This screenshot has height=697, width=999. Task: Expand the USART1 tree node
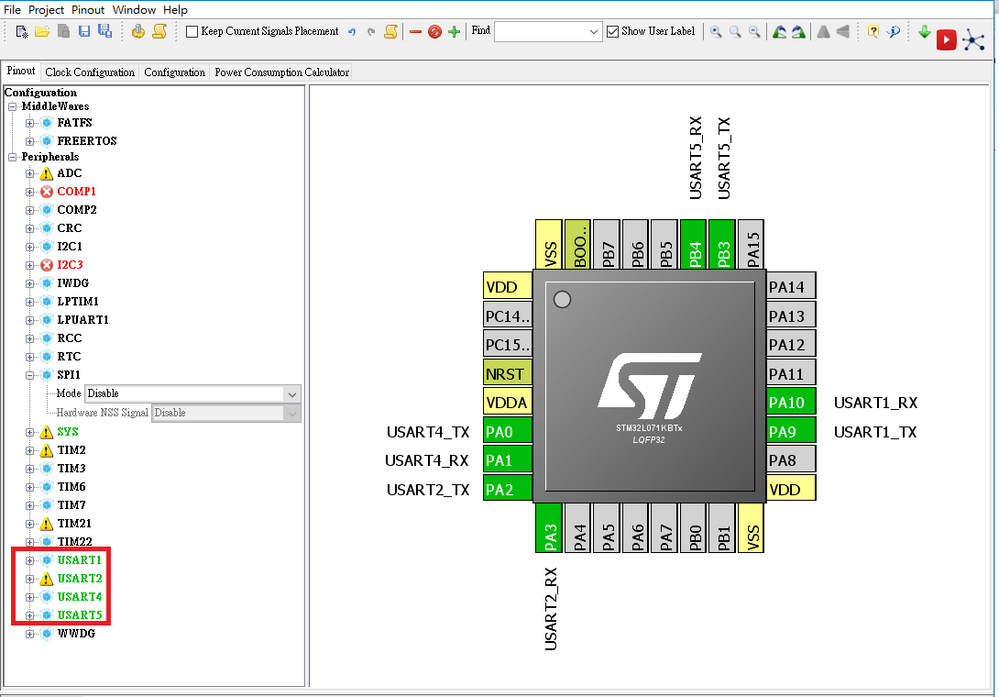(x=29, y=561)
